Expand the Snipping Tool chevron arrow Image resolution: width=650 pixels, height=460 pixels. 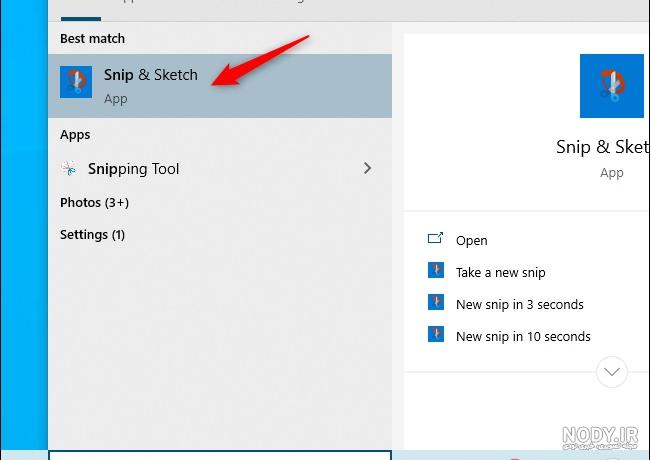367,168
